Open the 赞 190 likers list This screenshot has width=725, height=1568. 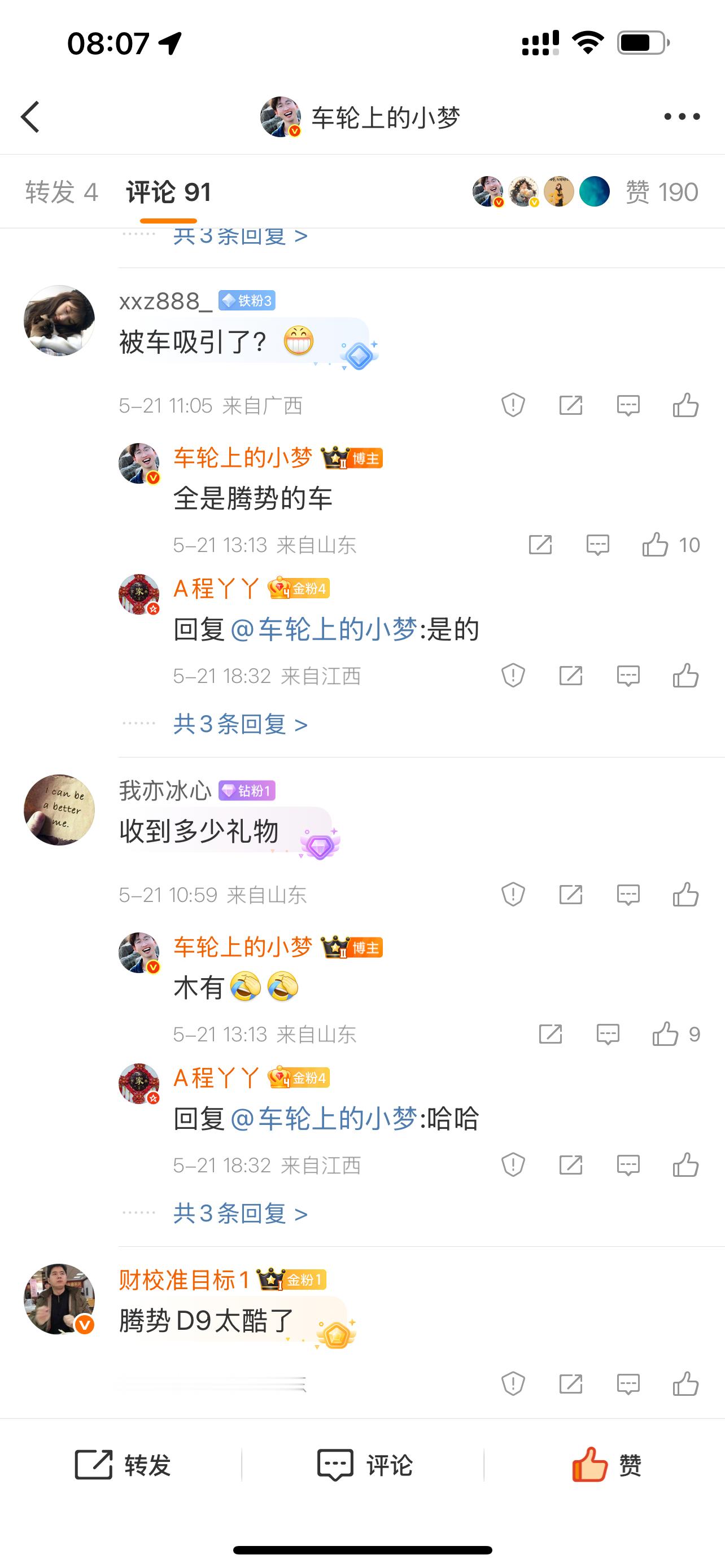(662, 192)
